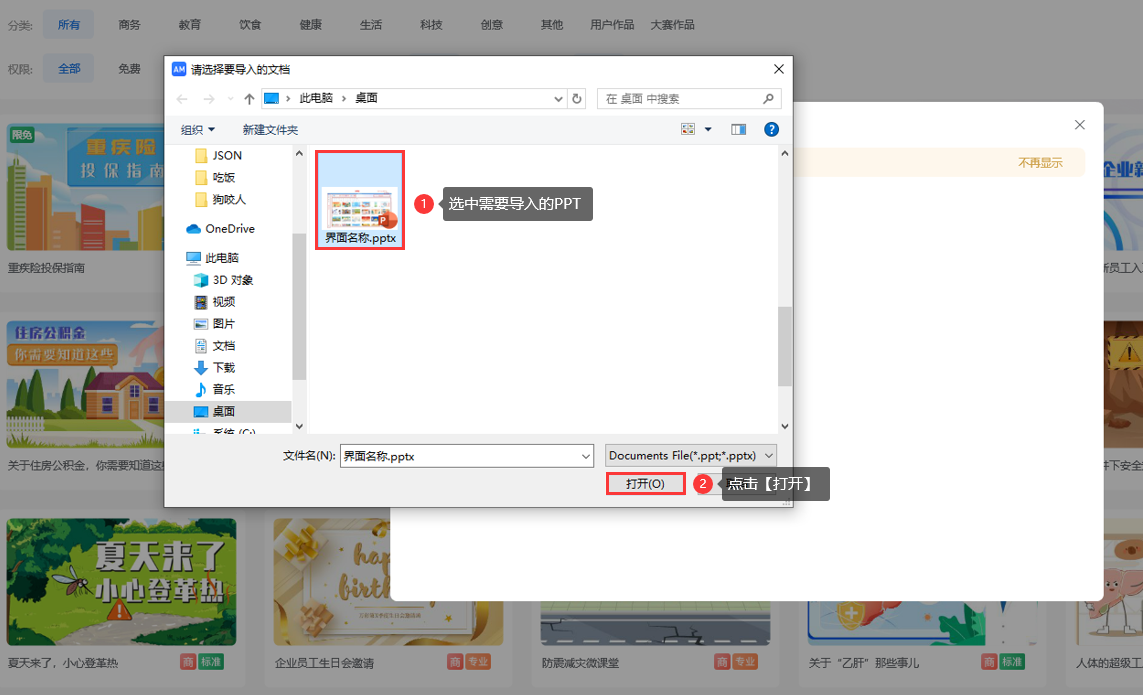The image size is (1143, 695).
Task: Click the 打开(O) button
Action: pyautogui.click(x=645, y=483)
